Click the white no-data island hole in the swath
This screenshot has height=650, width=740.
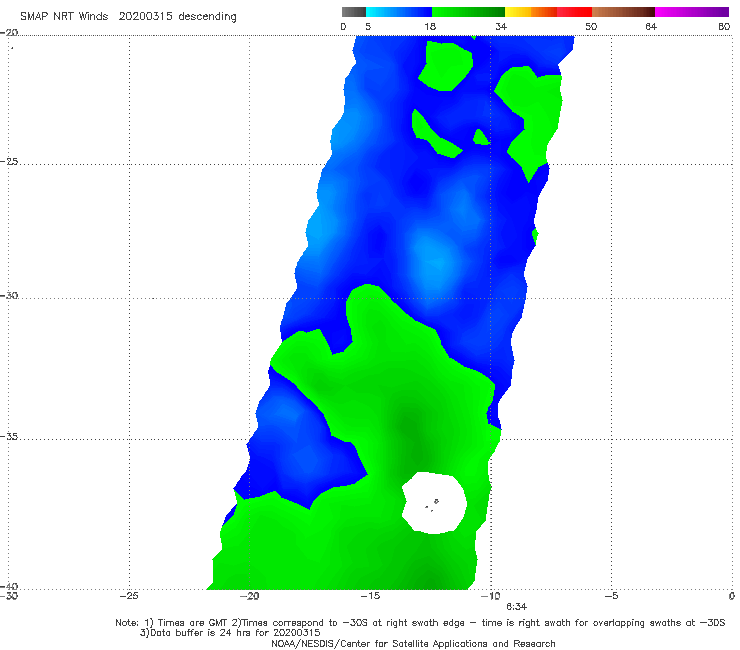[434, 503]
